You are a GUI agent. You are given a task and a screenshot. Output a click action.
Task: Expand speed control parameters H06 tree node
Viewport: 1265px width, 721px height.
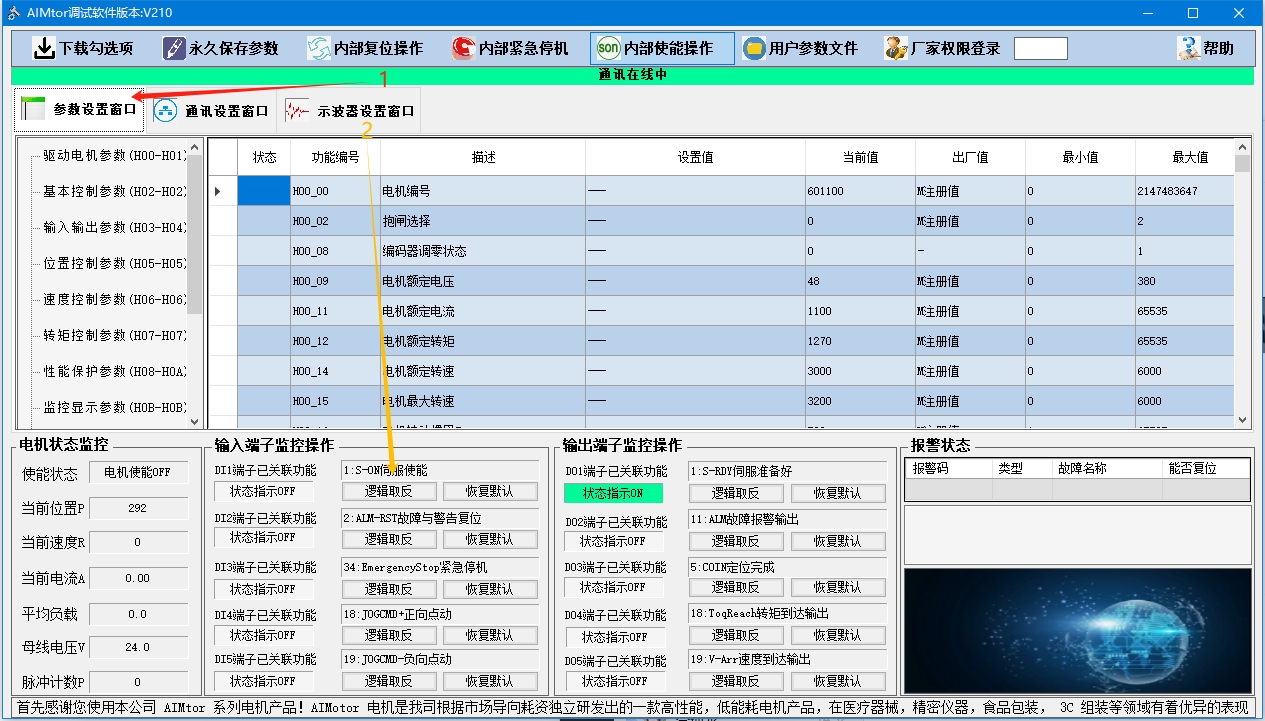[x=114, y=300]
